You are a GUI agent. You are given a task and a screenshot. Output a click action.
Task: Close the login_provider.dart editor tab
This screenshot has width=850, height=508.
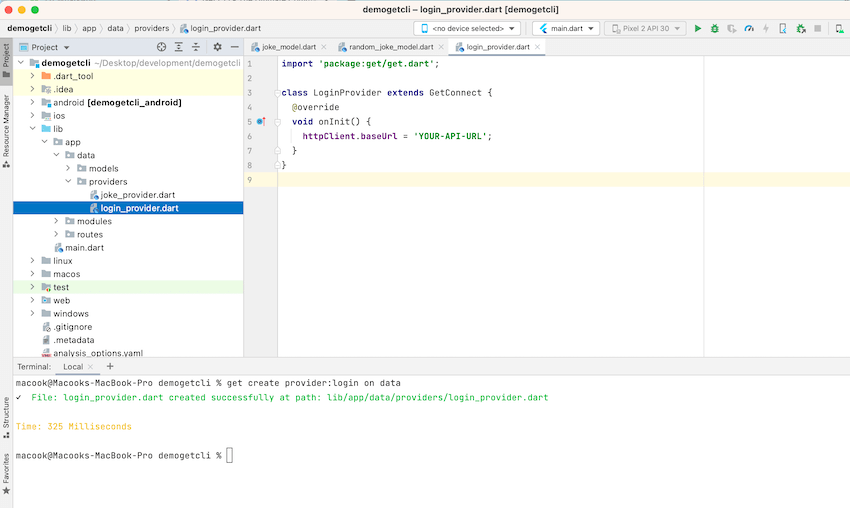(539, 47)
